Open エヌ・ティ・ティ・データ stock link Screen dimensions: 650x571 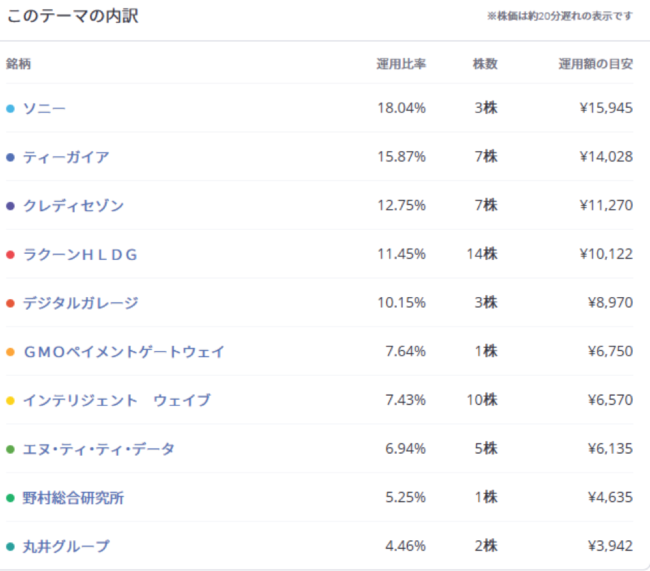pyautogui.click(x=98, y=449)
